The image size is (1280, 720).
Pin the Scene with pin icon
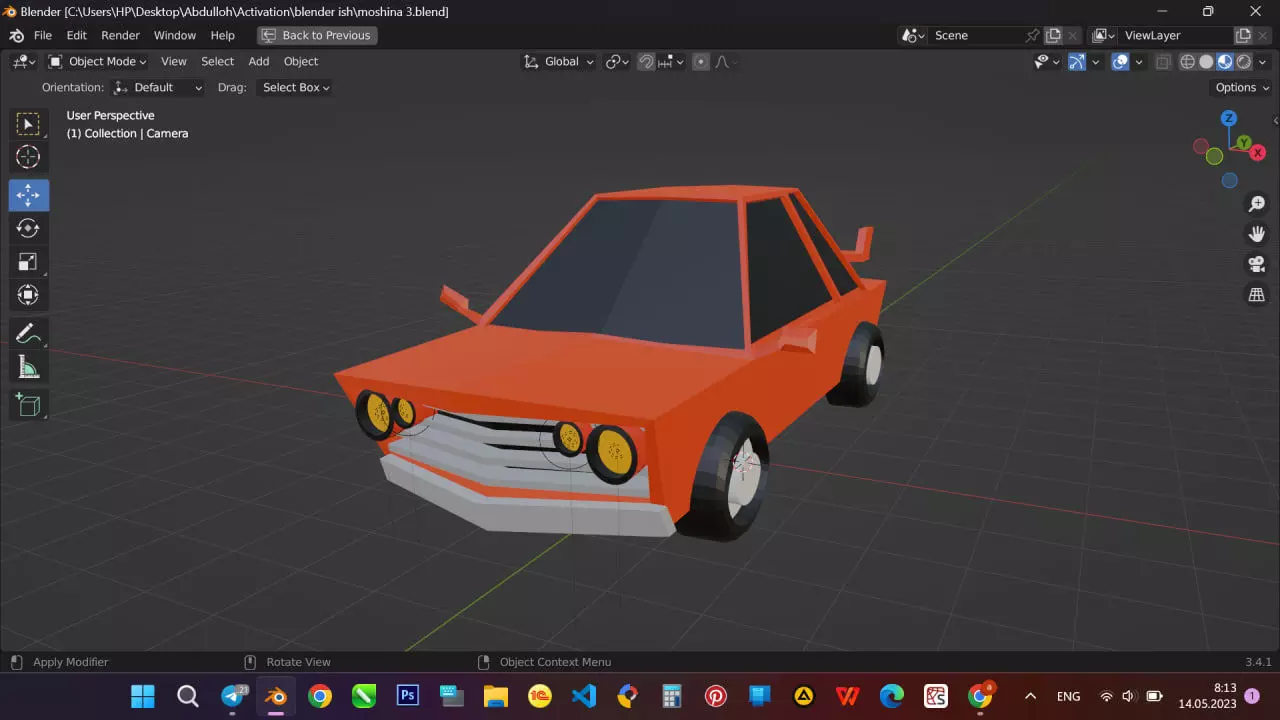(1032, 35)
